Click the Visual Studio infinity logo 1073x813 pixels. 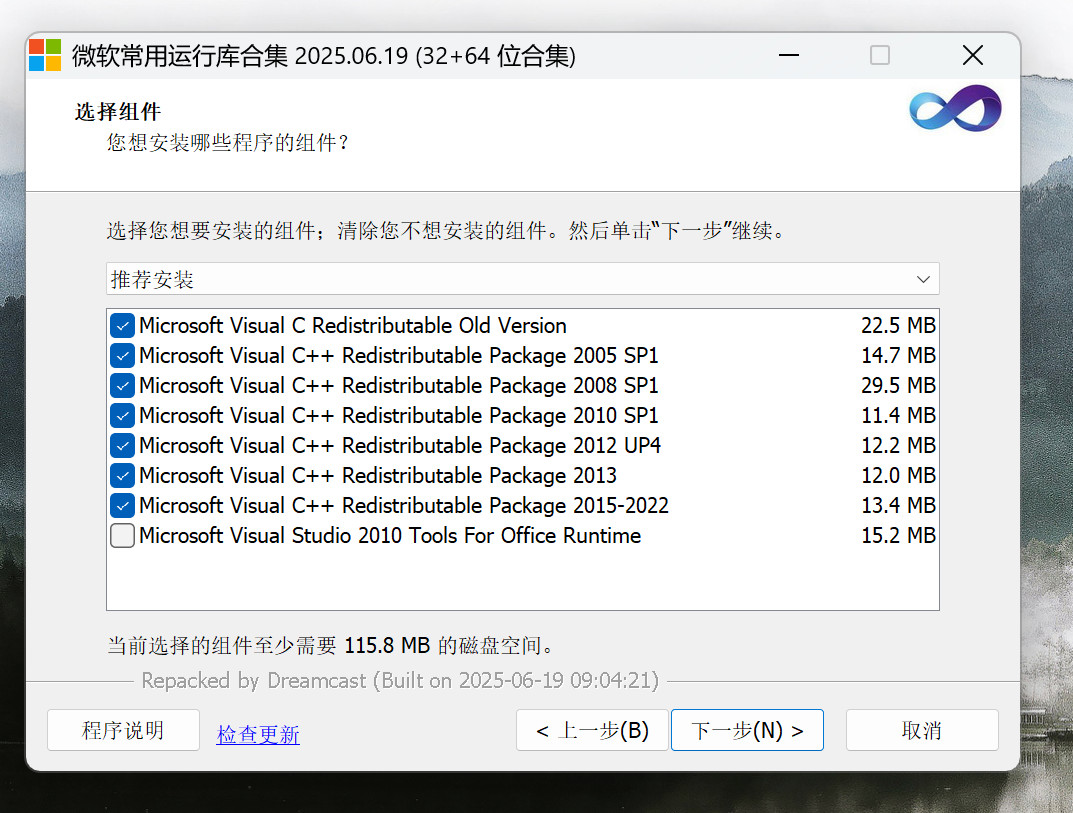click(x=955, y=108)
